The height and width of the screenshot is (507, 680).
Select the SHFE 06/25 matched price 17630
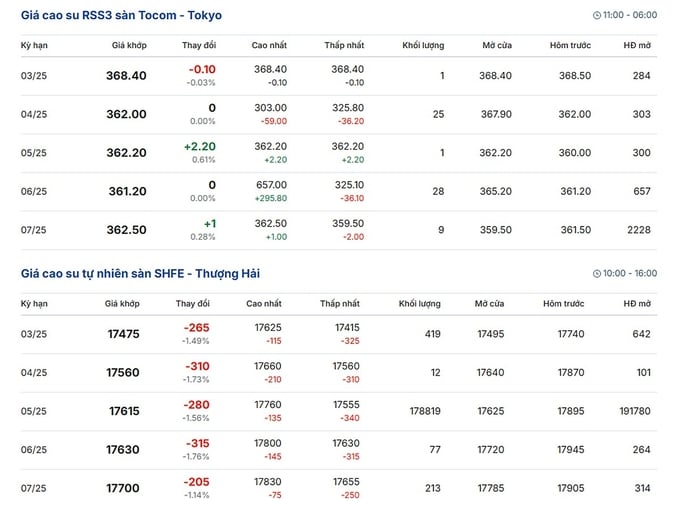click(123, 450)
